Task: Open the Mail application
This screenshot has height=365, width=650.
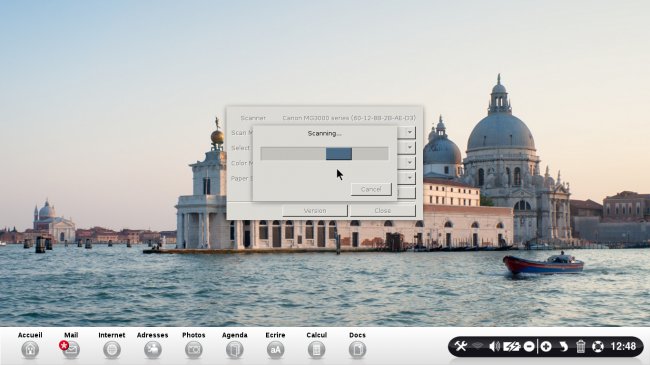Action: [x=71, y=350]
